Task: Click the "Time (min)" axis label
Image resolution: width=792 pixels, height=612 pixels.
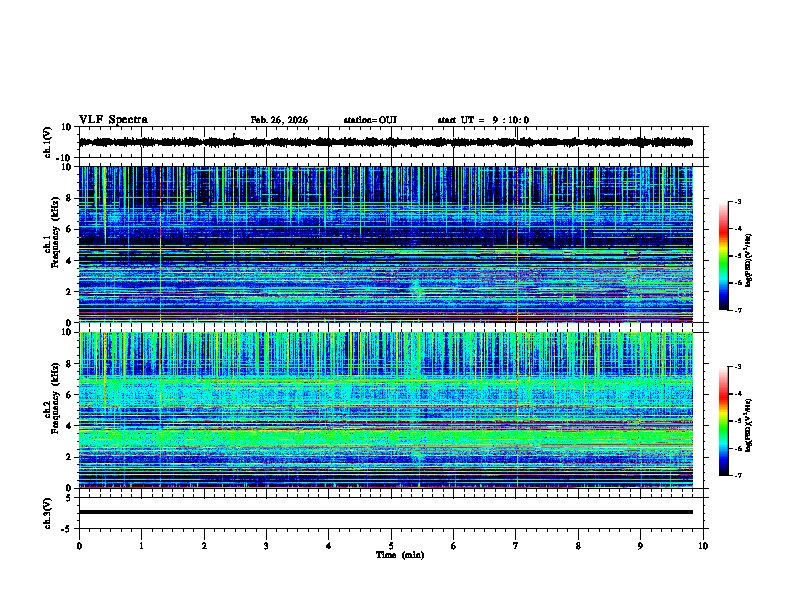Action: 400,555
